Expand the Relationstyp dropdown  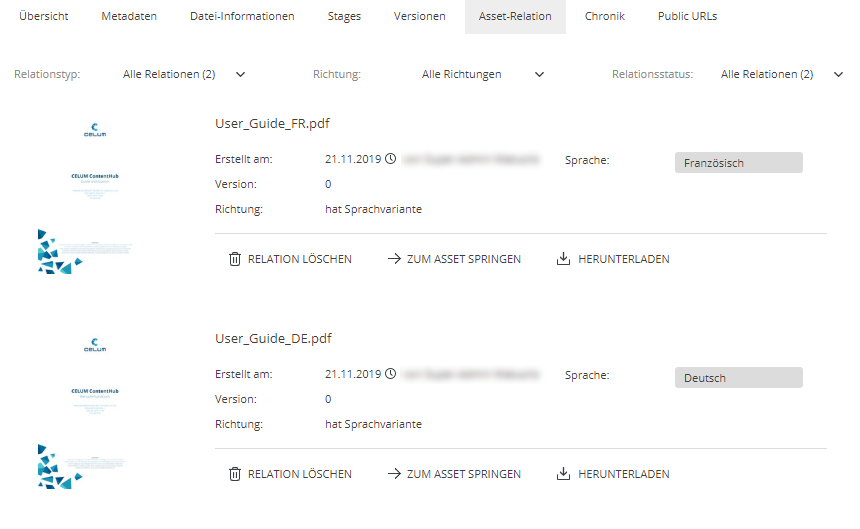184,74
